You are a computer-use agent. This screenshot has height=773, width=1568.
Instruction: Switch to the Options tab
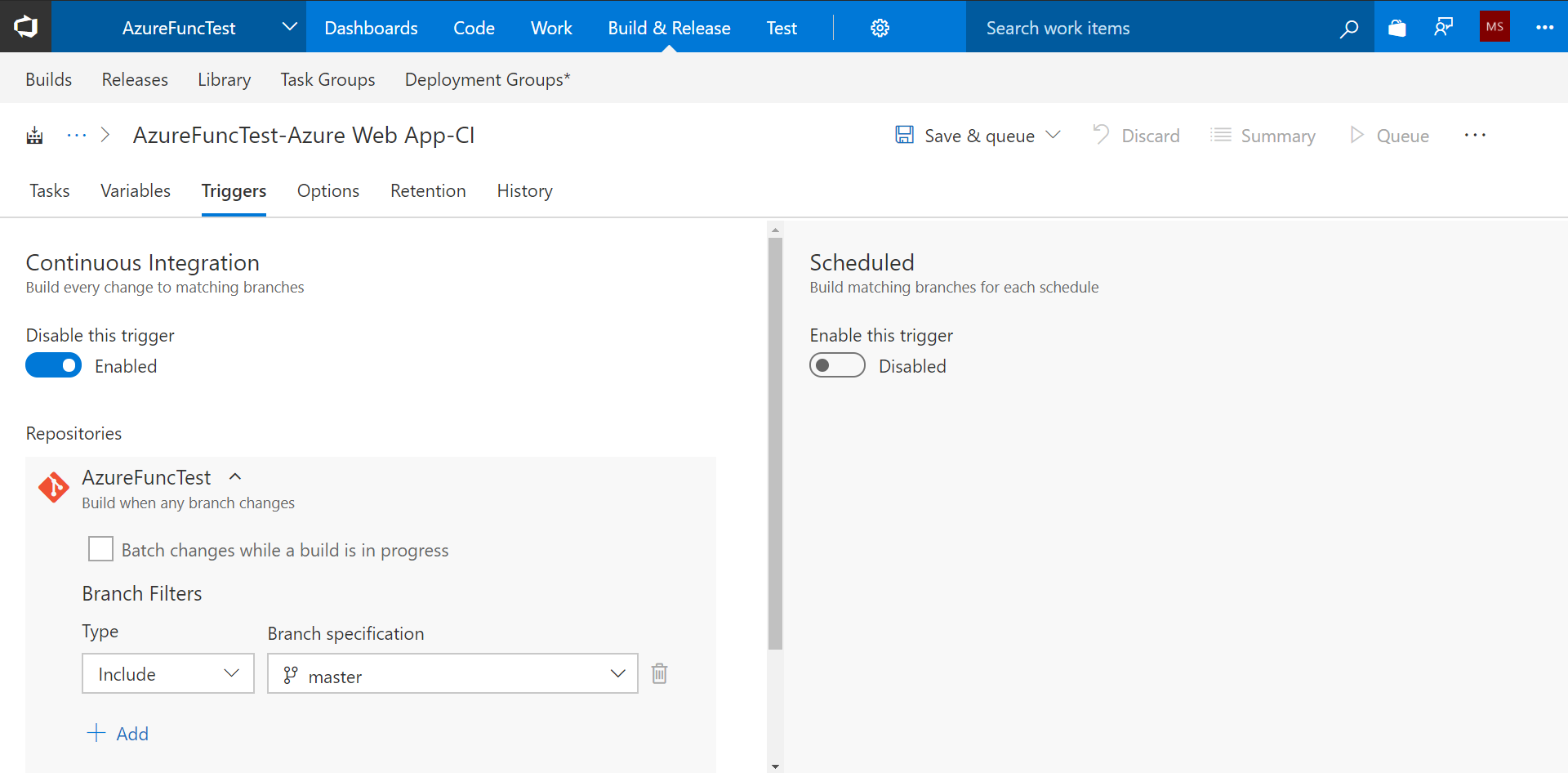[x=328, y=190]
